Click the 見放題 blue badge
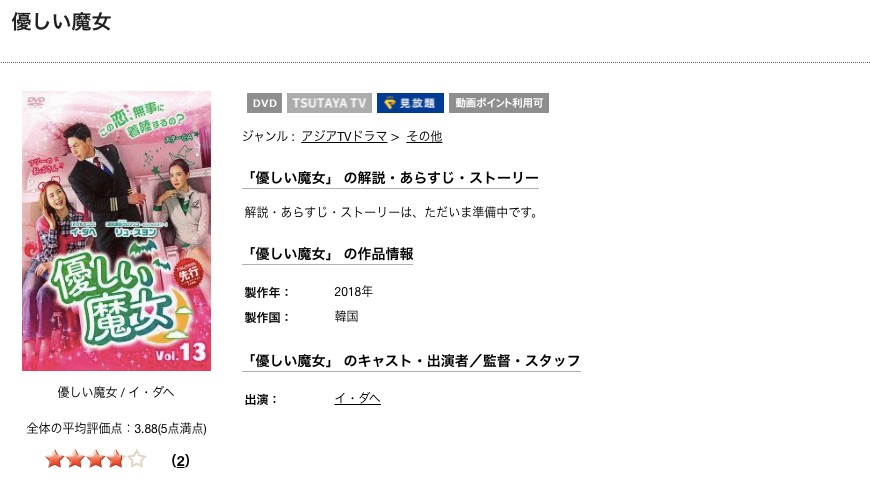Viewport: 871px width, 481px height. pyautogui.click(x=410, y=103)
